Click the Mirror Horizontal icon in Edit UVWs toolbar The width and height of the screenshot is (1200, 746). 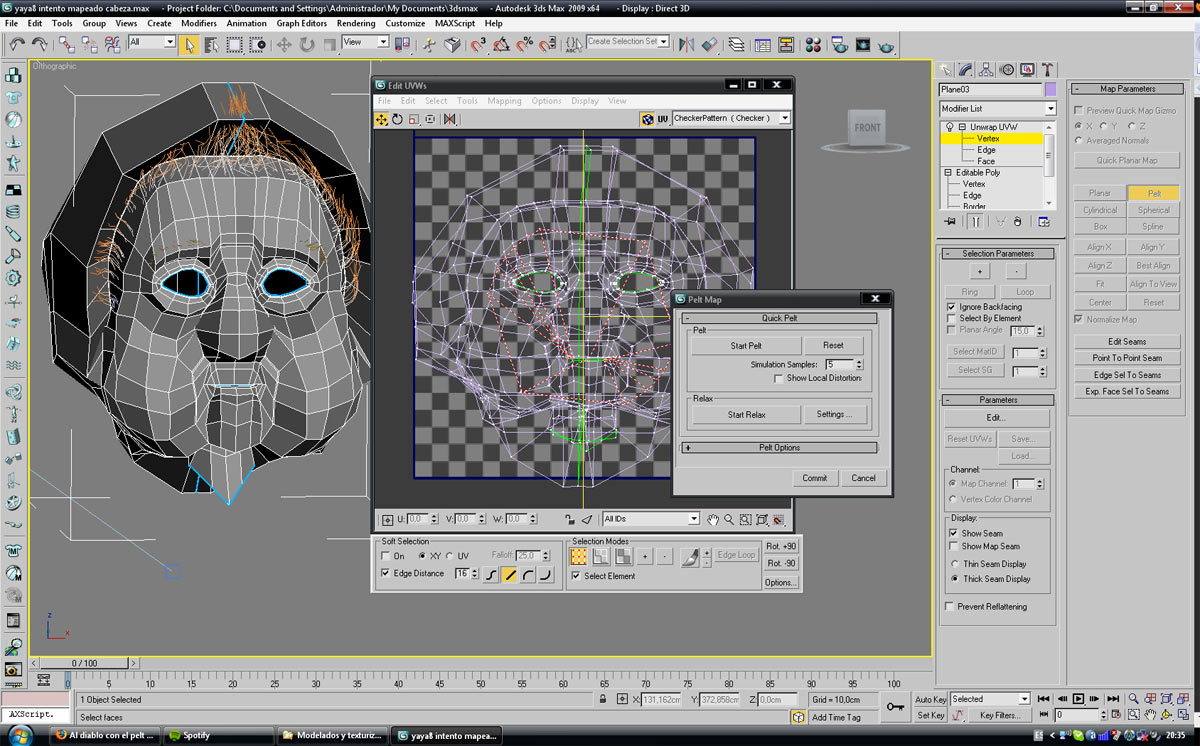tap(450, 119)
